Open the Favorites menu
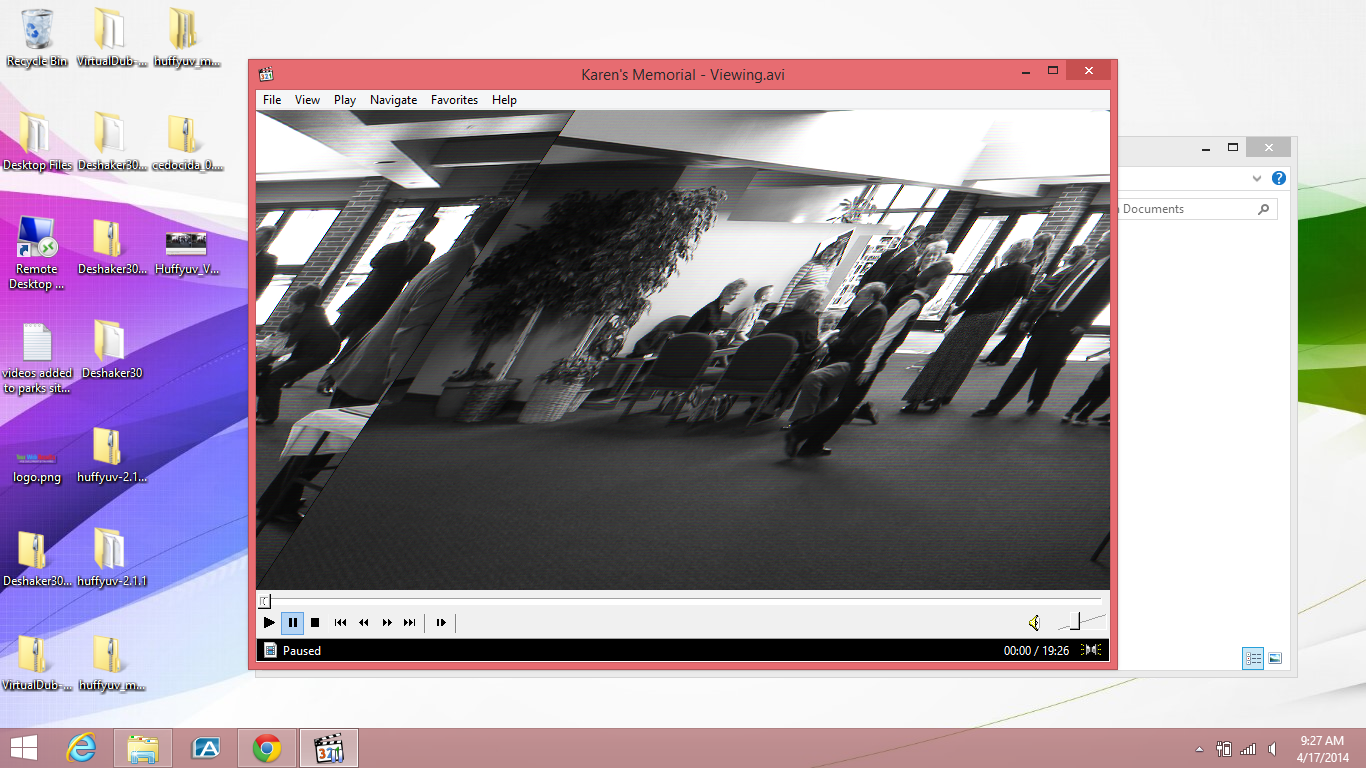 pos(454,100)
